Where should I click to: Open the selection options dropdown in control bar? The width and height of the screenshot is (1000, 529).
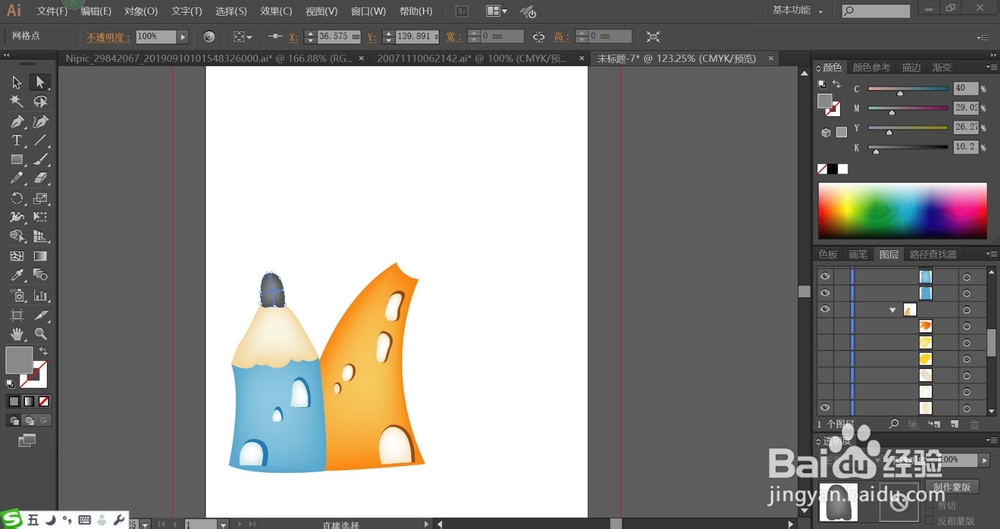click(242, 37)
